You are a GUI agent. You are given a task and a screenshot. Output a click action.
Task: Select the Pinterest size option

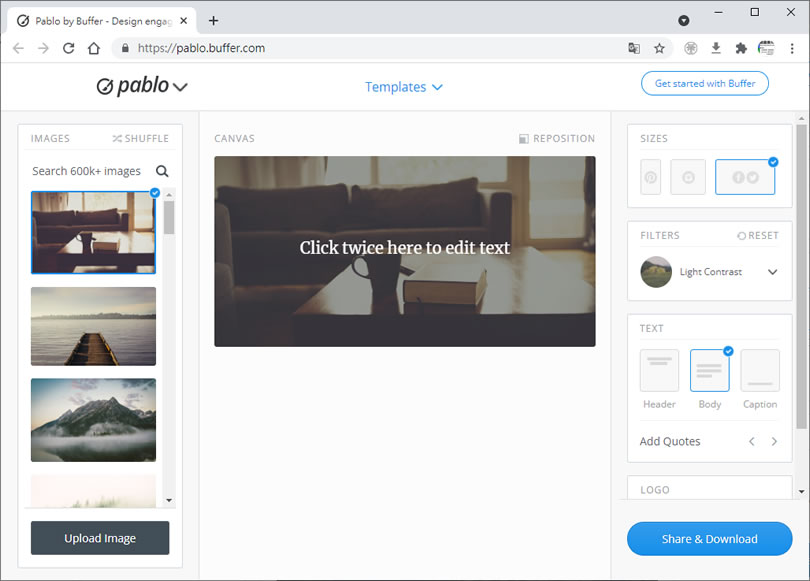click(x=650, y=177)
